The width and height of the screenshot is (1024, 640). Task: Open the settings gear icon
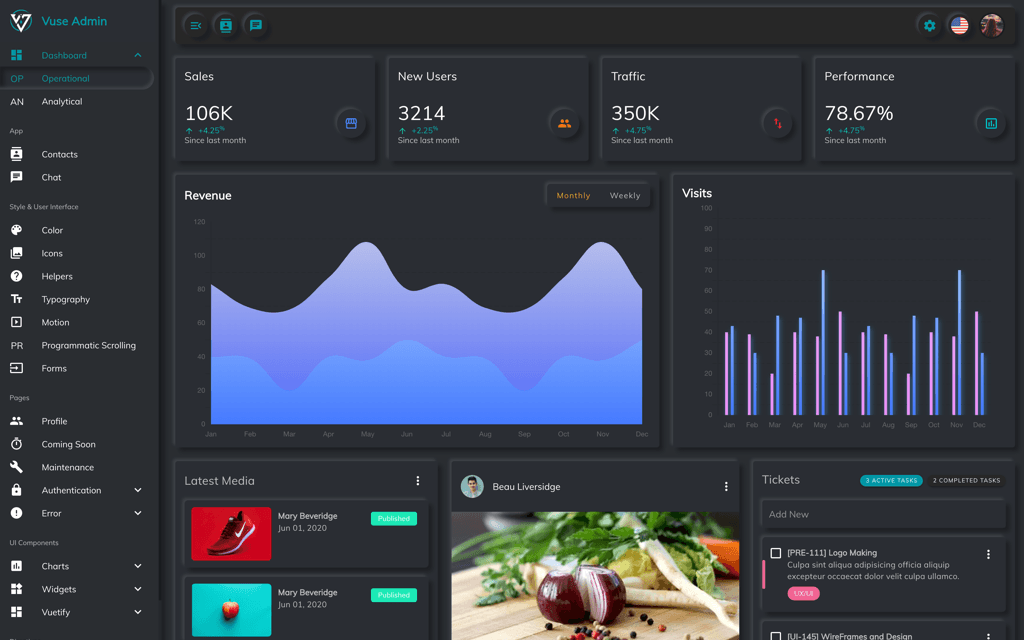pos(929,25)
